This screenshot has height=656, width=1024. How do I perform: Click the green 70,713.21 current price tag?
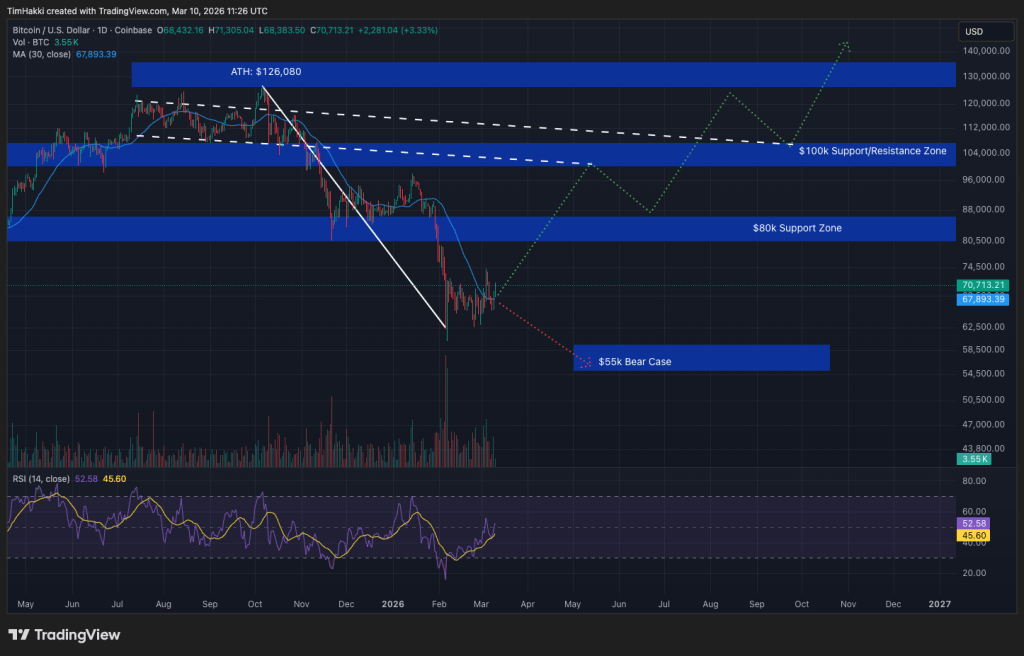click(x=983, y=285)
